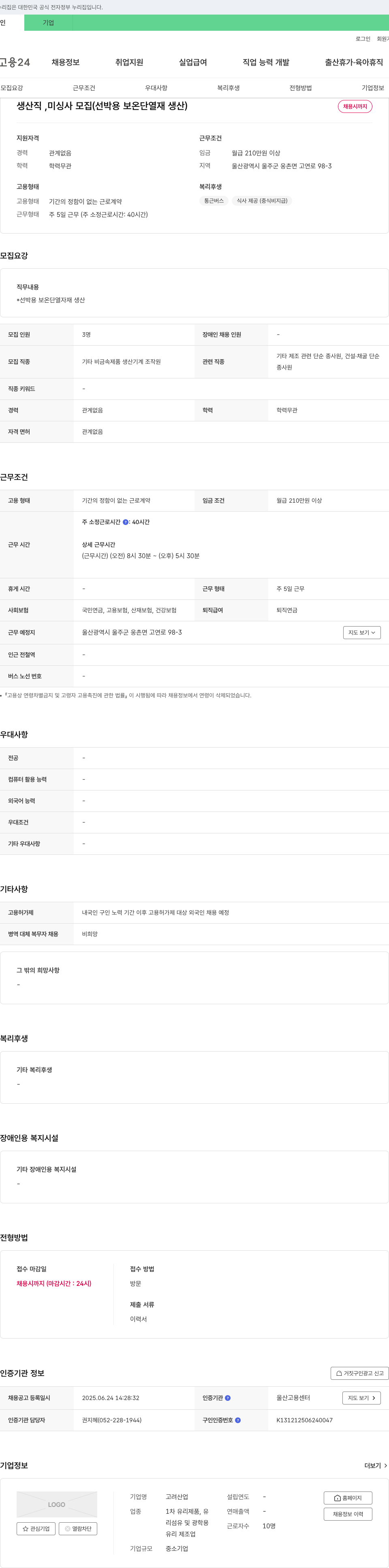Click the 중소기업 company size value

click(x=177, y=1549)
